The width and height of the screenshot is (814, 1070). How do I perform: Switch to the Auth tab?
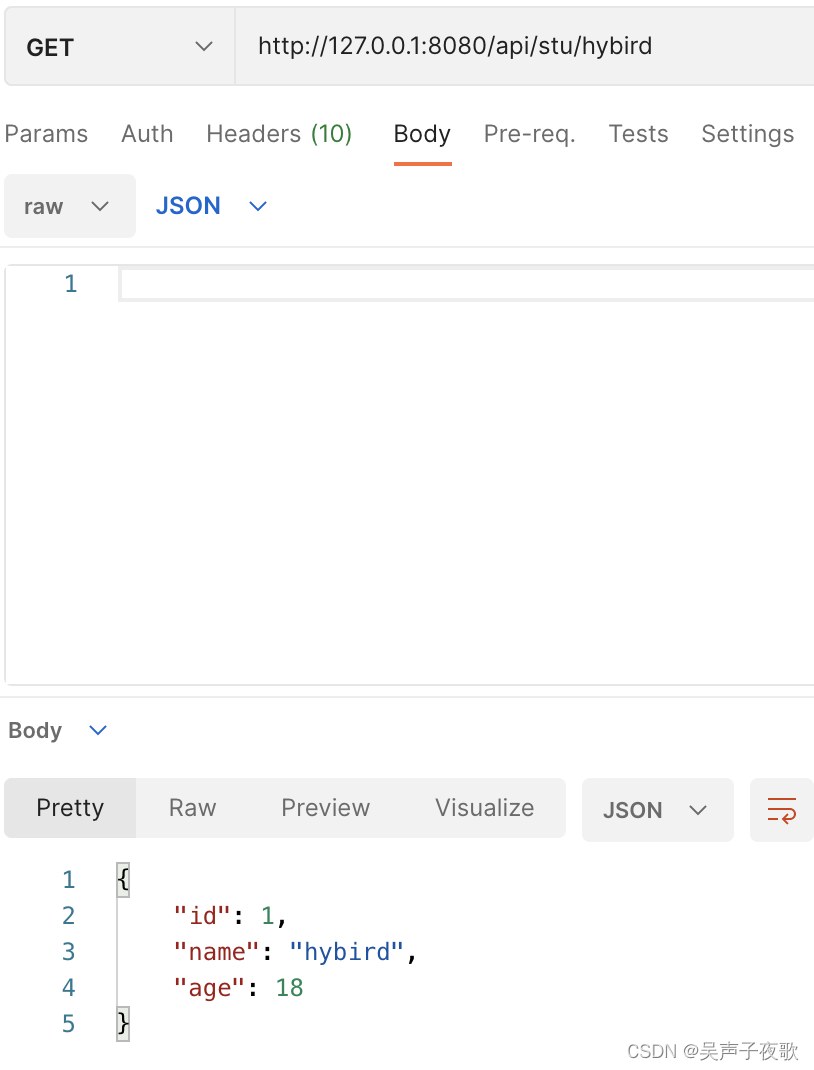147,134
